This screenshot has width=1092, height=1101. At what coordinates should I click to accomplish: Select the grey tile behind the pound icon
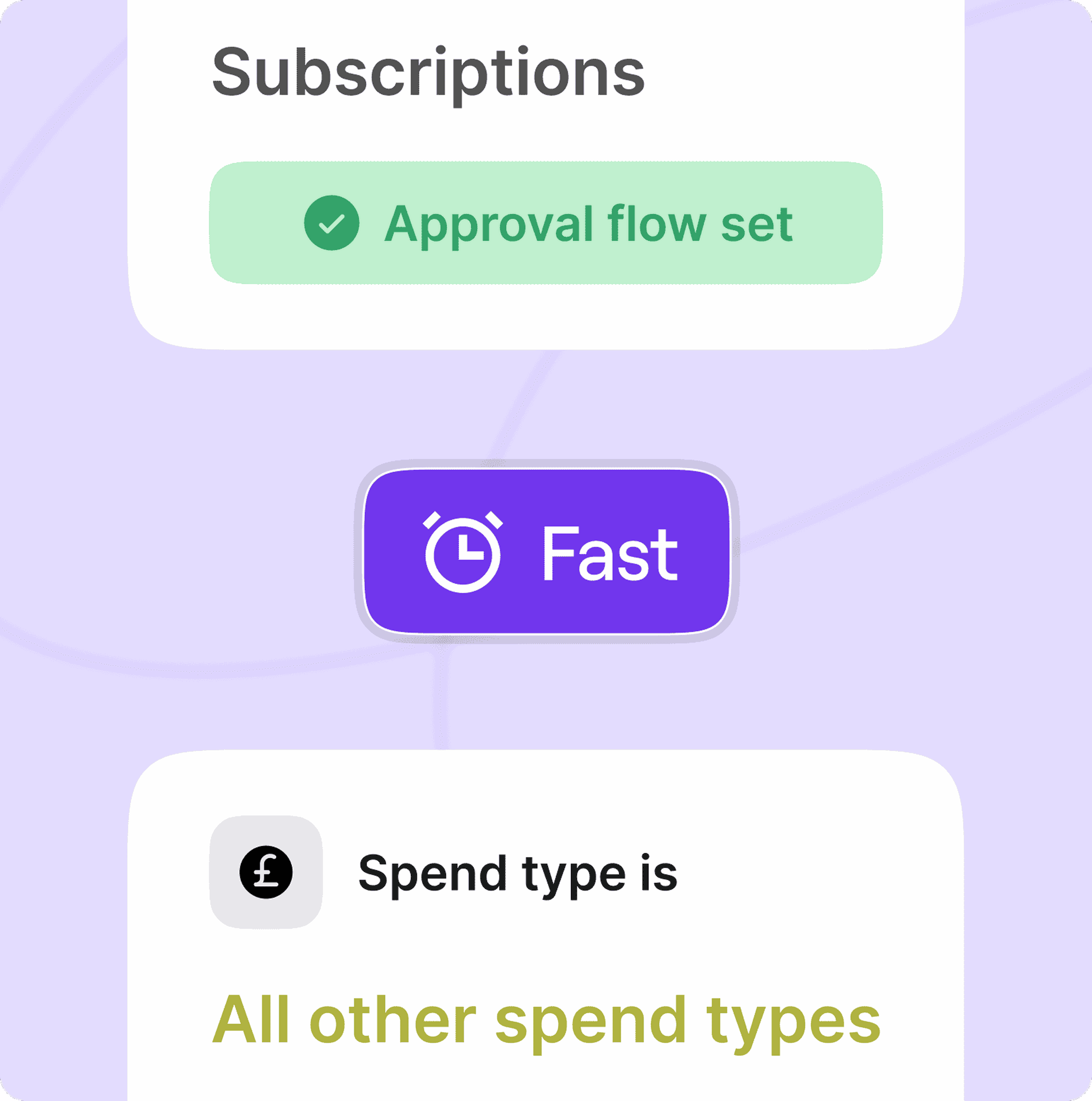(266, 873)
